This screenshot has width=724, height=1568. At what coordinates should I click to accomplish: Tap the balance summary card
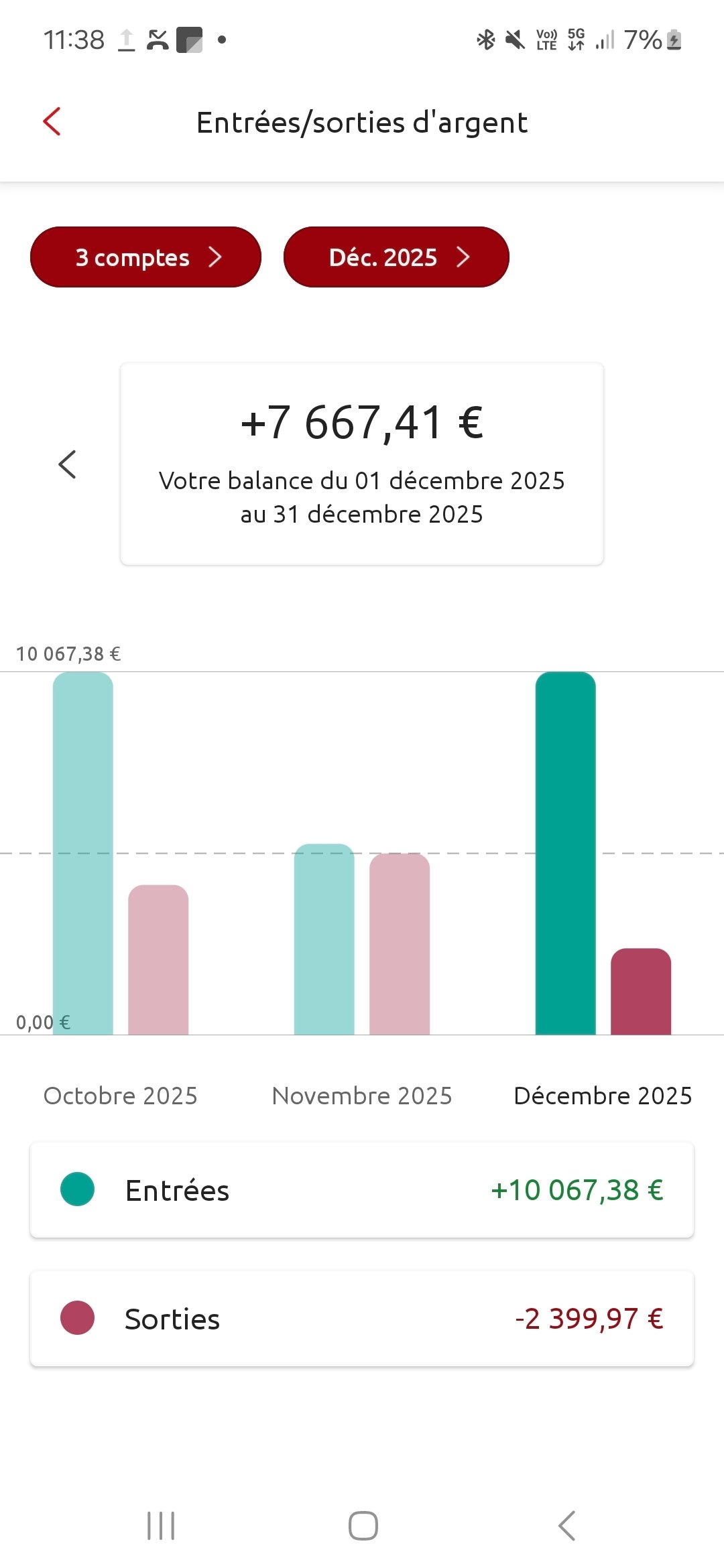tap(362, 464)
